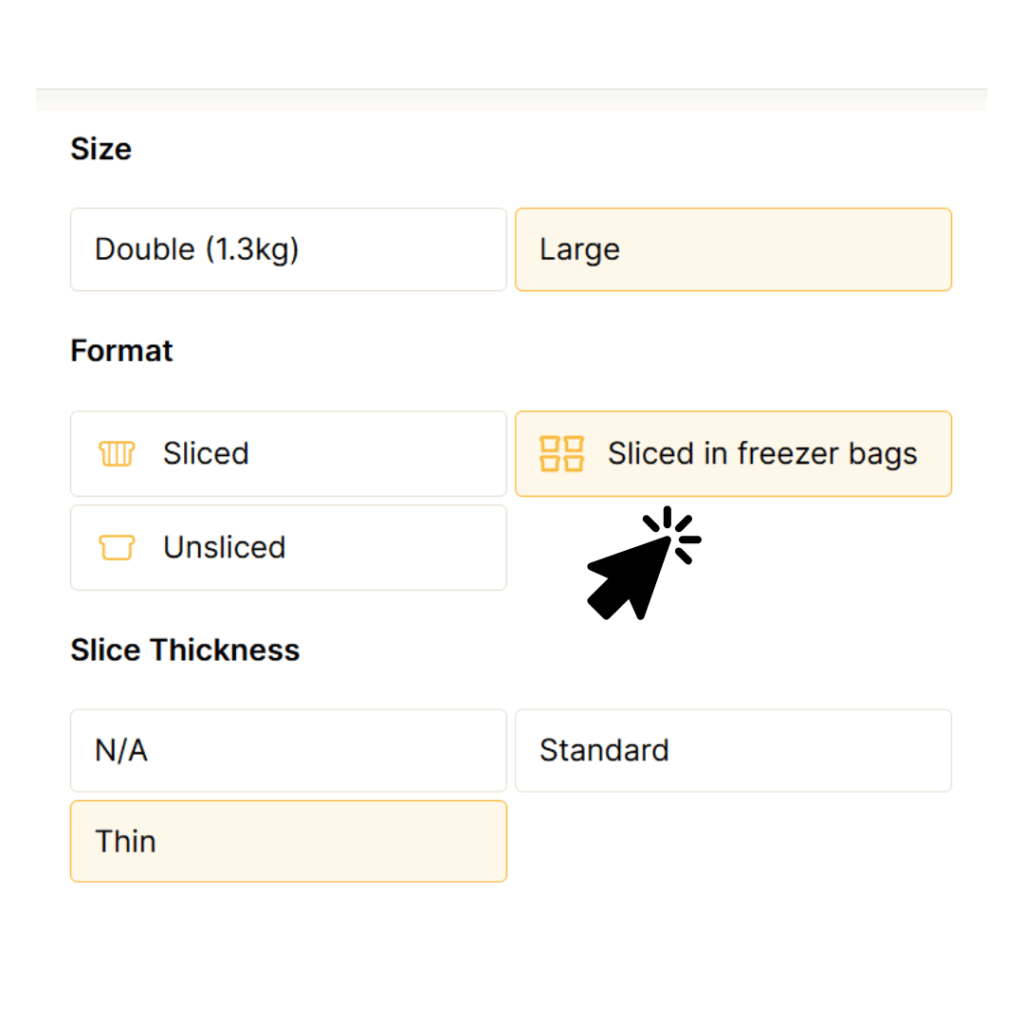Click the 'Sliced' format text label
This screenshot has width=1024, height=1024.
tap(206, 454)
